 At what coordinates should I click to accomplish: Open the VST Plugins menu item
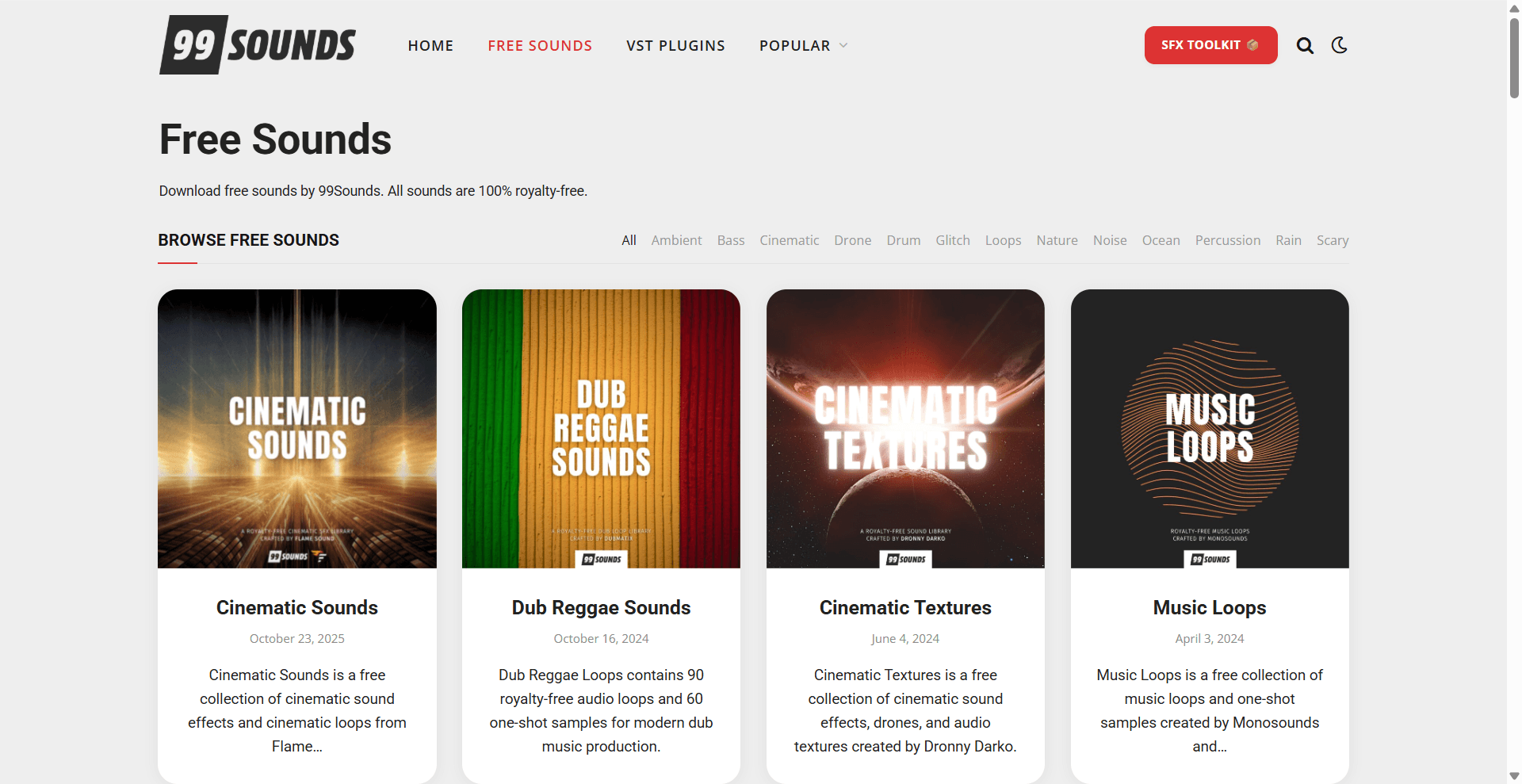(x=675, y=46)
